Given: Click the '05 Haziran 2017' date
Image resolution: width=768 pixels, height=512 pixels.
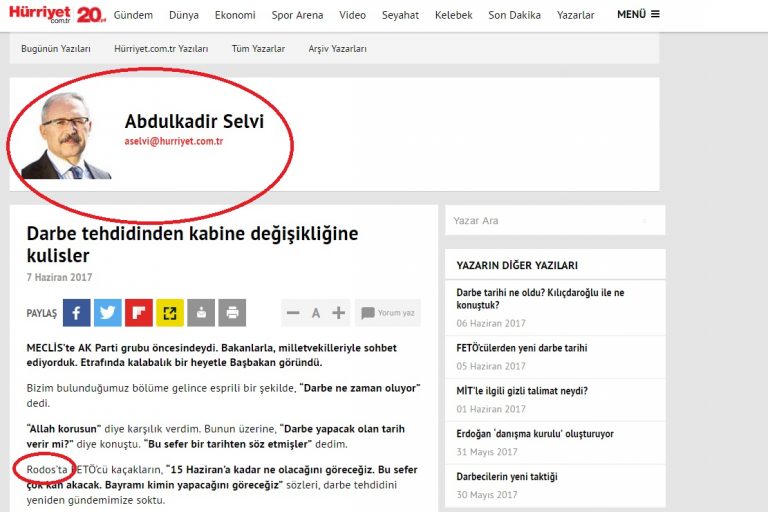Looking at the screenshot, I should pos(491,366).
